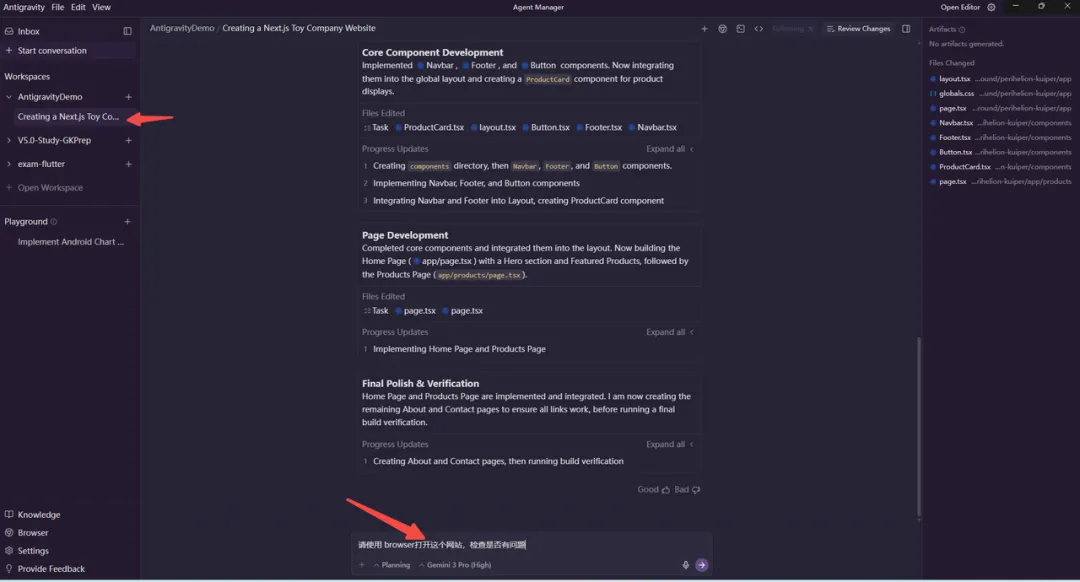Click the Artifacts info icon

(x=962, y=30)
